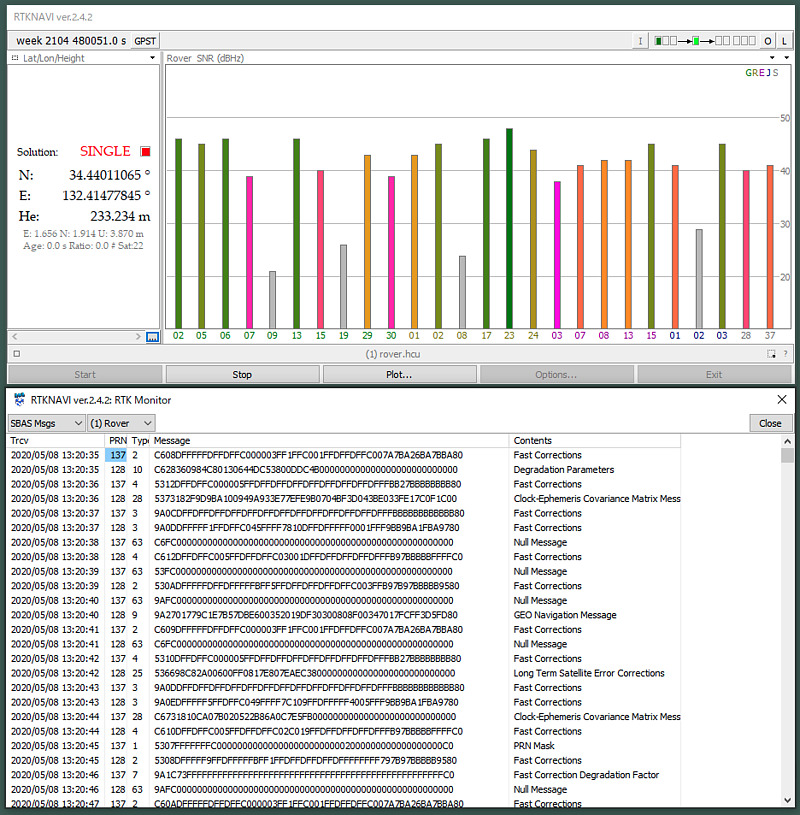
Task: Close the RTK Monitor window with X
Action: 782,400
